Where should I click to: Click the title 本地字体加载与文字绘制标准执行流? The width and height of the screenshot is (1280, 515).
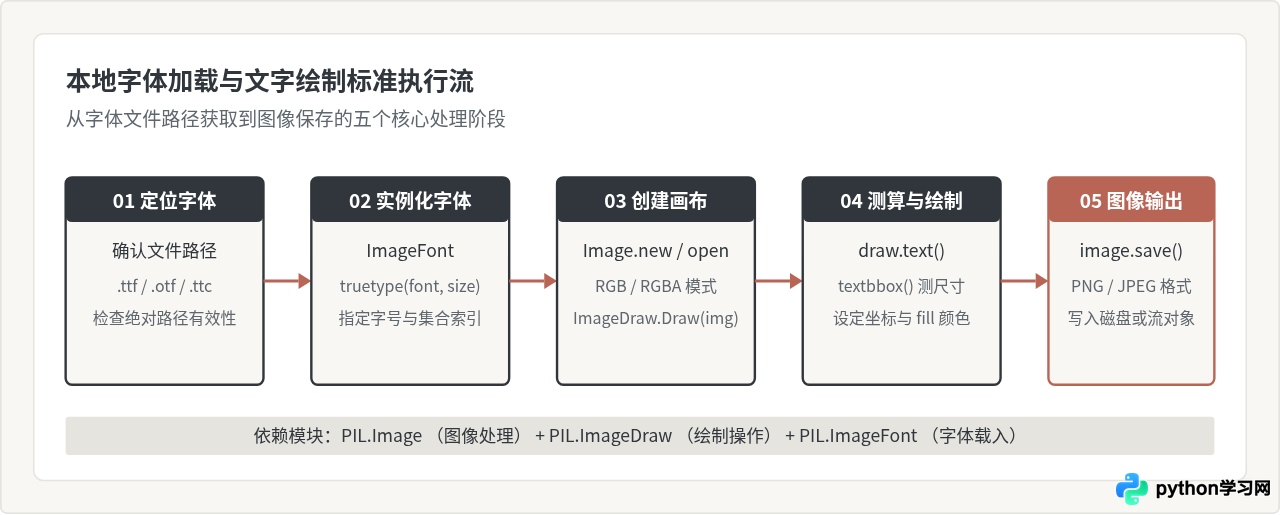270,81
